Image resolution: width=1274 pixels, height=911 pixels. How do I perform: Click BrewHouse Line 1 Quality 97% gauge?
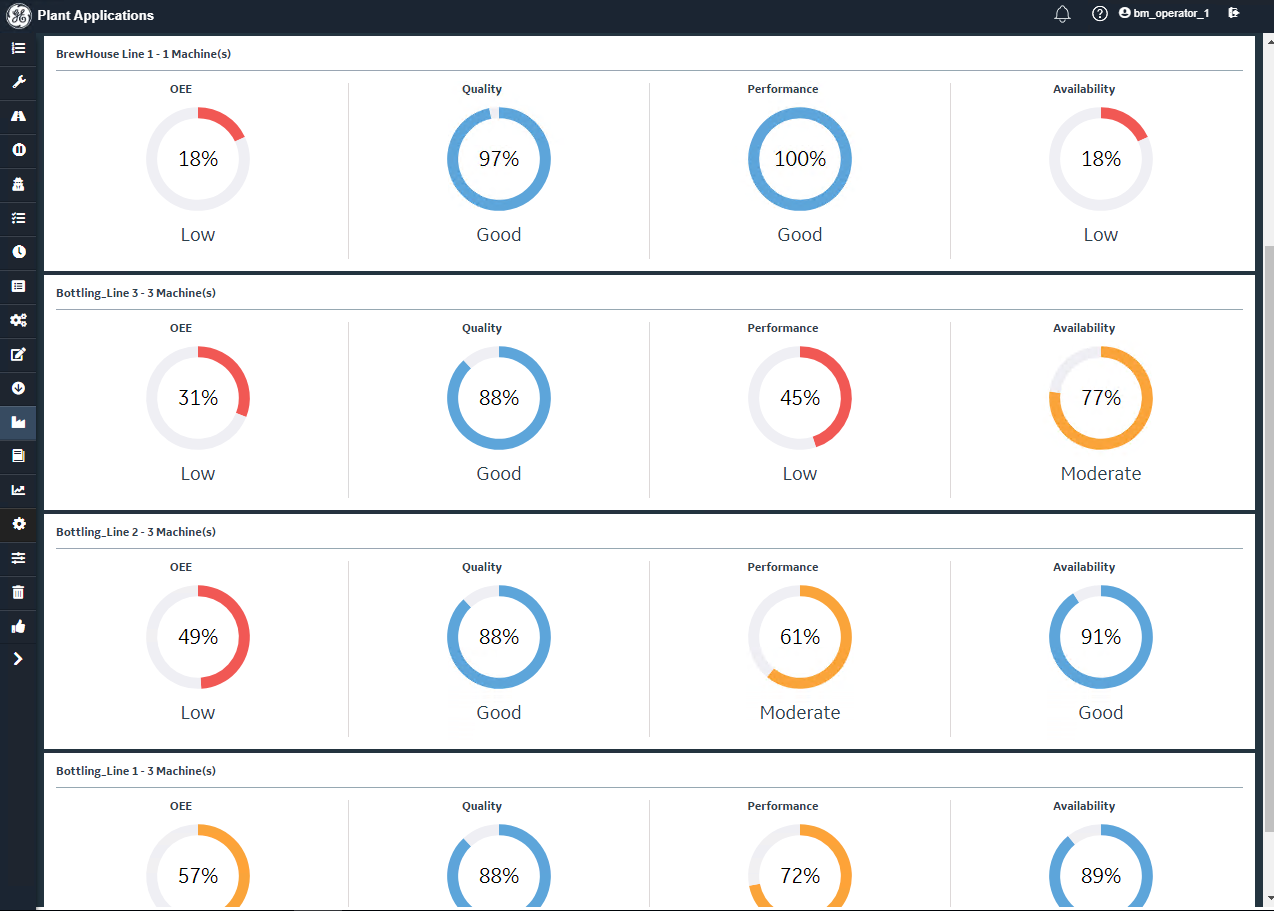coord(499,159)
